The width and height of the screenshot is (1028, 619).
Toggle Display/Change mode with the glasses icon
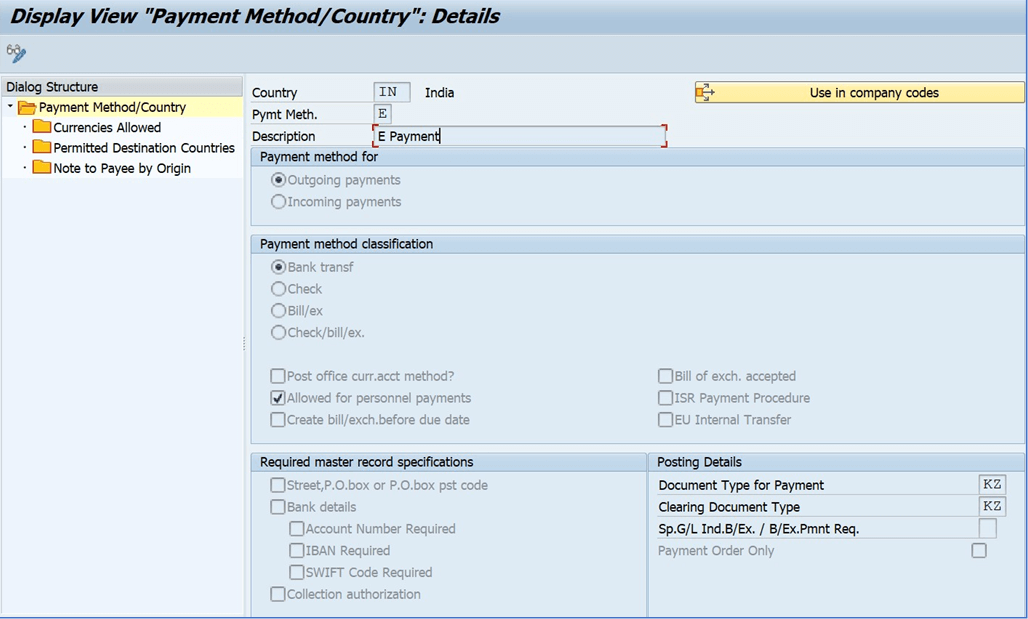tap(14, 53)
